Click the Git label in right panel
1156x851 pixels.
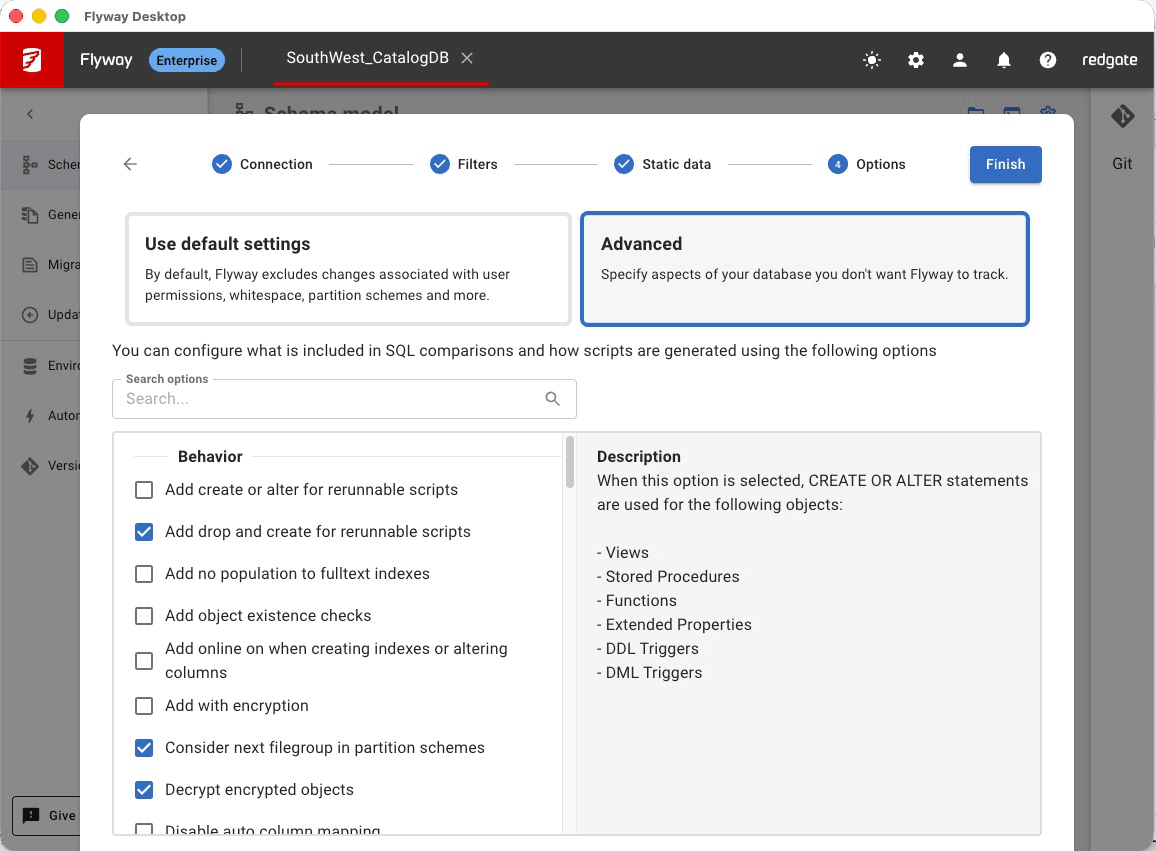pos(1122,164)
